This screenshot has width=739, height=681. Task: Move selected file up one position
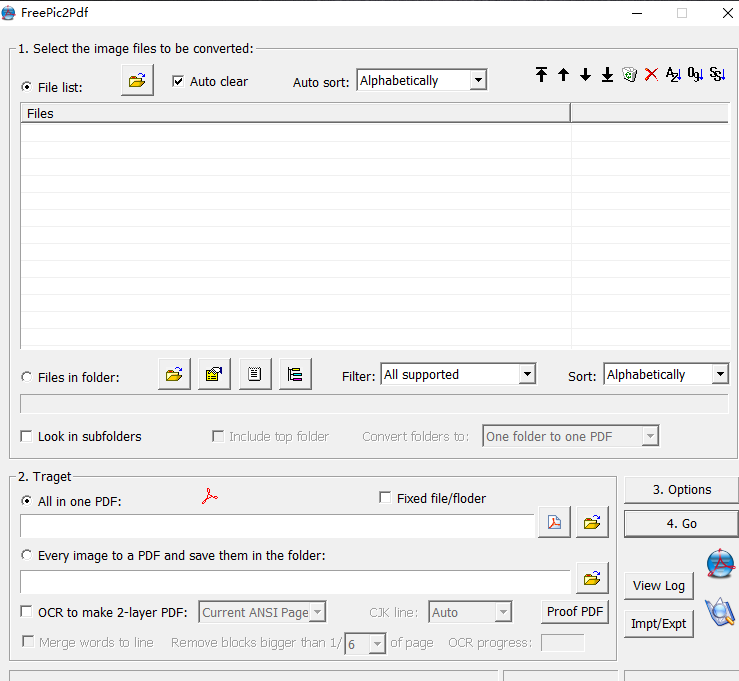pos(563,74)
